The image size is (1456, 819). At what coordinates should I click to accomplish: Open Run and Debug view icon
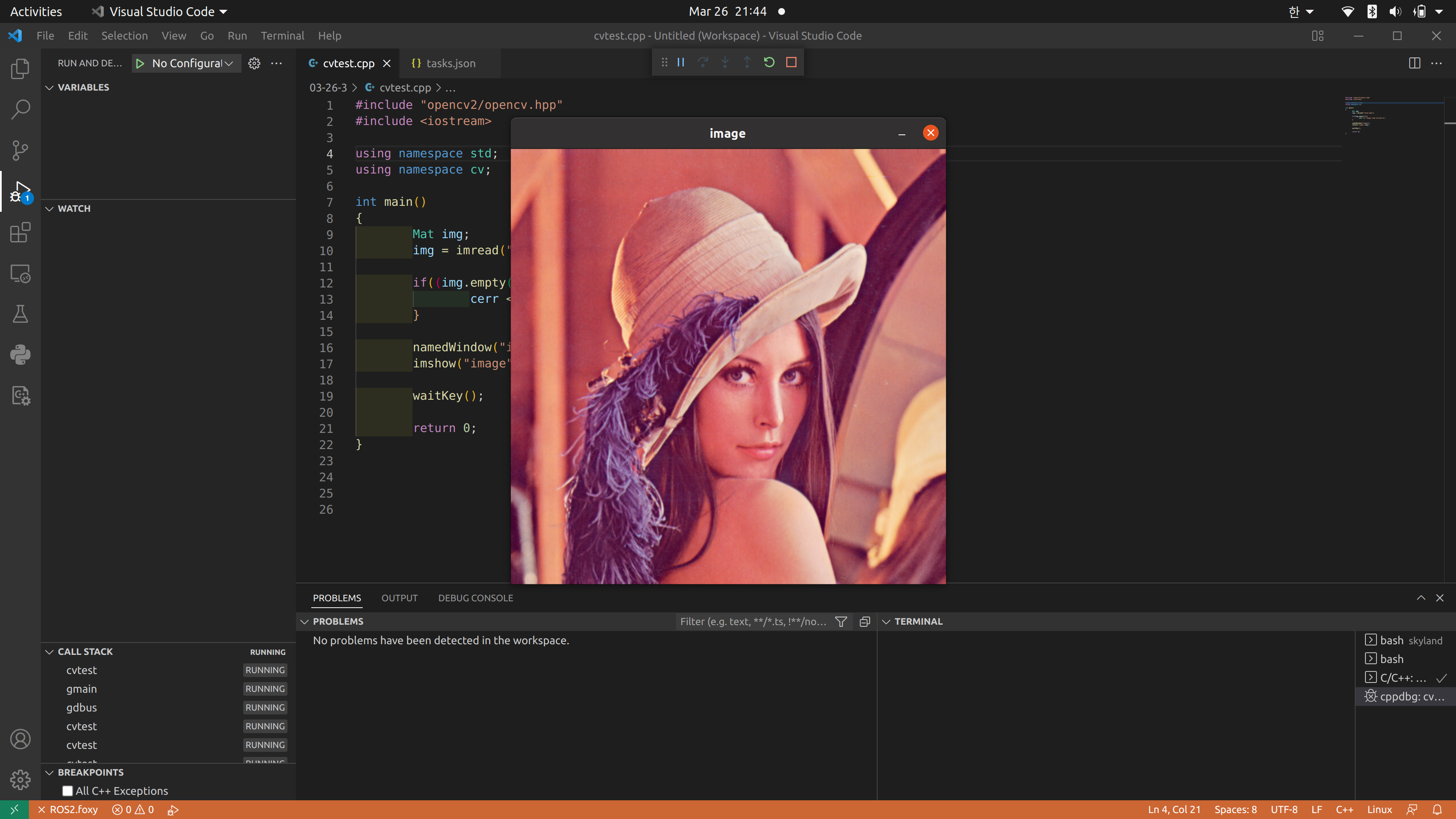pos(20,192)
